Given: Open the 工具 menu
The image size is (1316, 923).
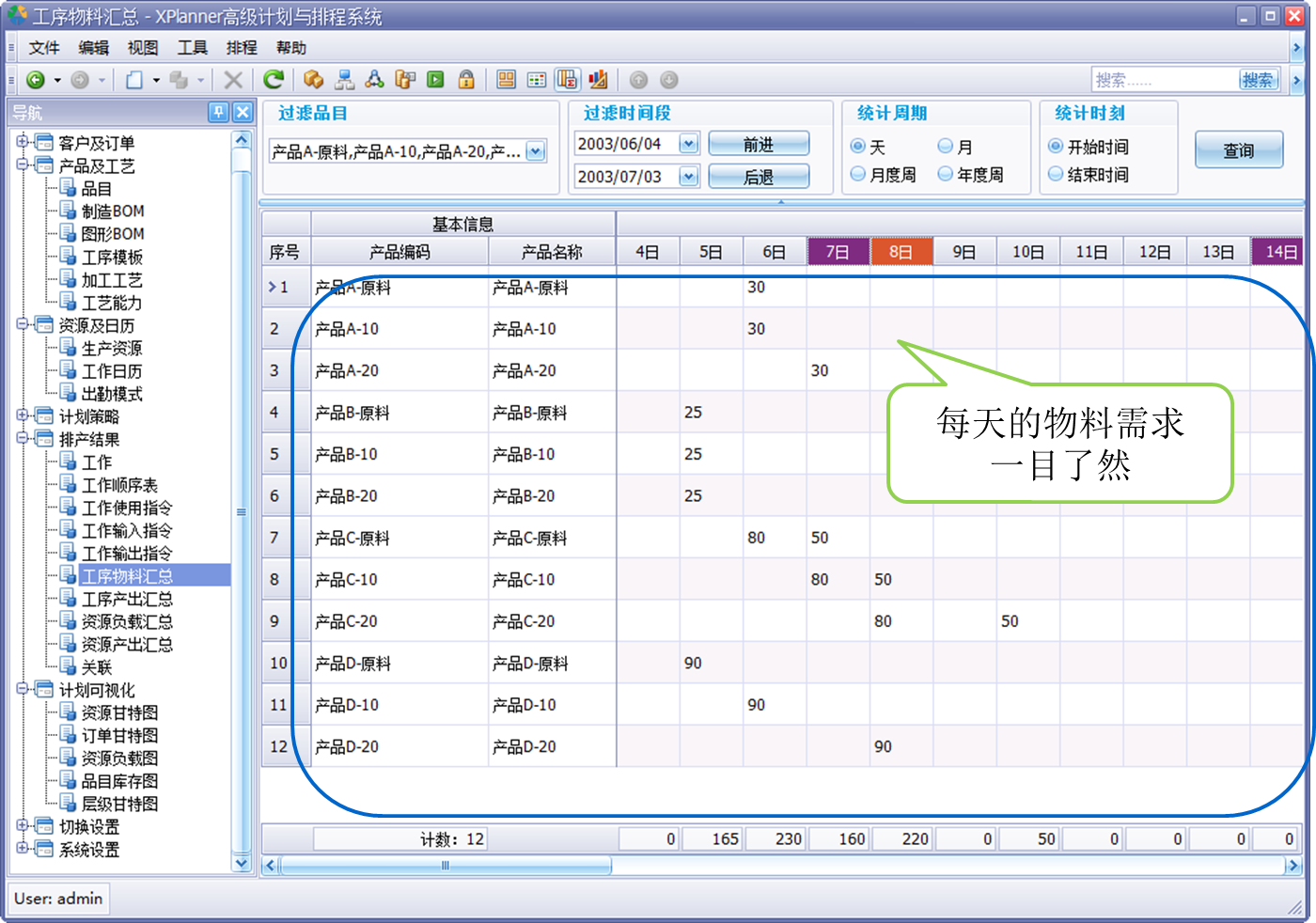Looking at the screenshot, I should [193, 48].
